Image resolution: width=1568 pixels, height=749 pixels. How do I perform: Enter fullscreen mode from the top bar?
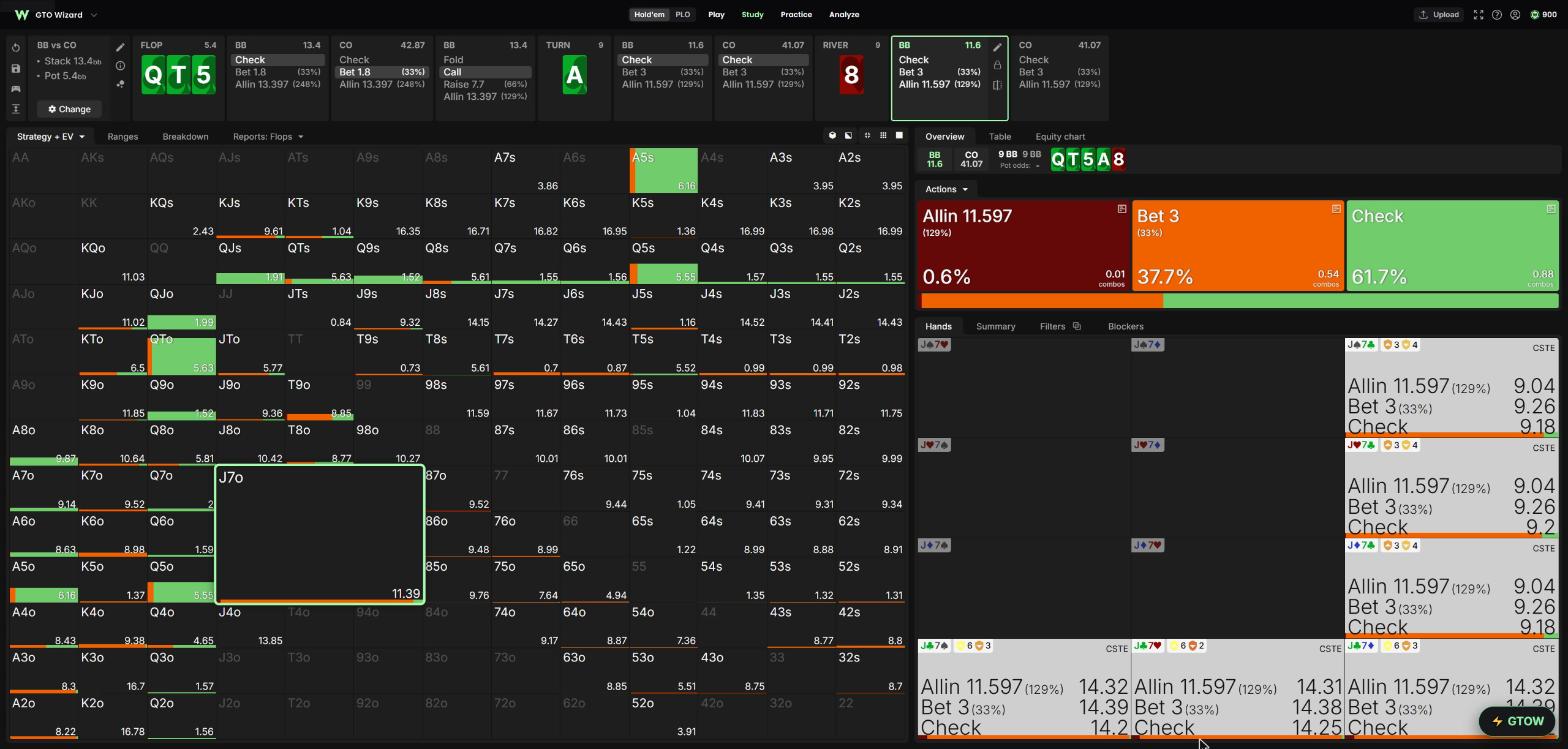click(x=1478, y=15)
